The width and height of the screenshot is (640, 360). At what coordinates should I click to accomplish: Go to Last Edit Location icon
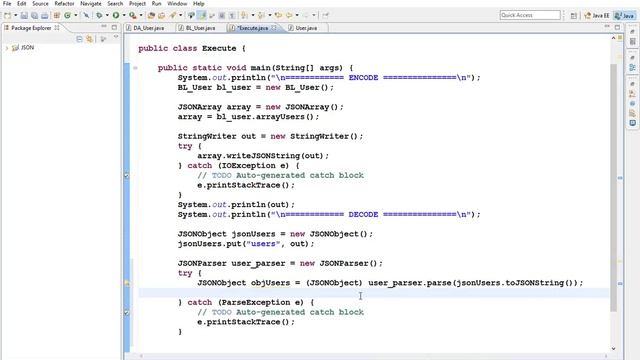pos(278,16)
